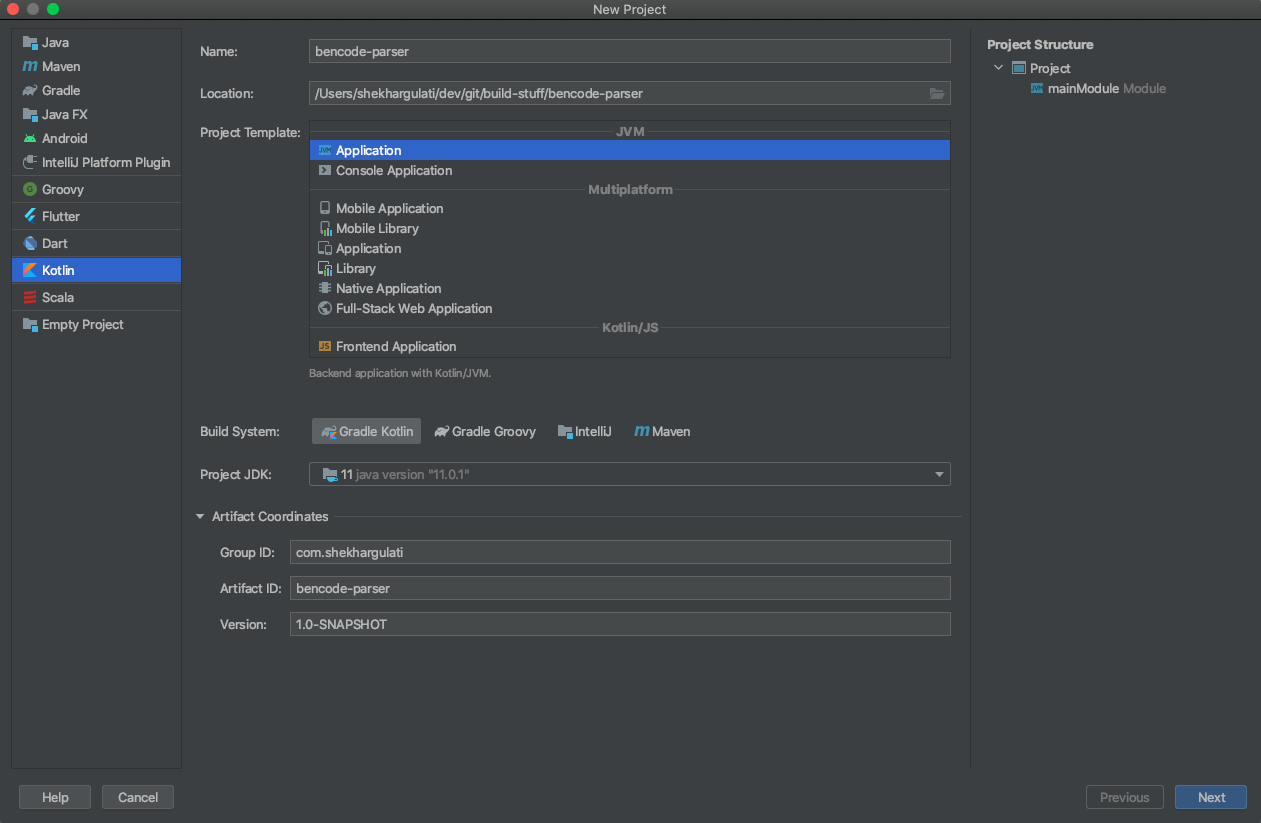
Task: Collapse the Project tree in Project Structure
Action: (x=996, y=67)
